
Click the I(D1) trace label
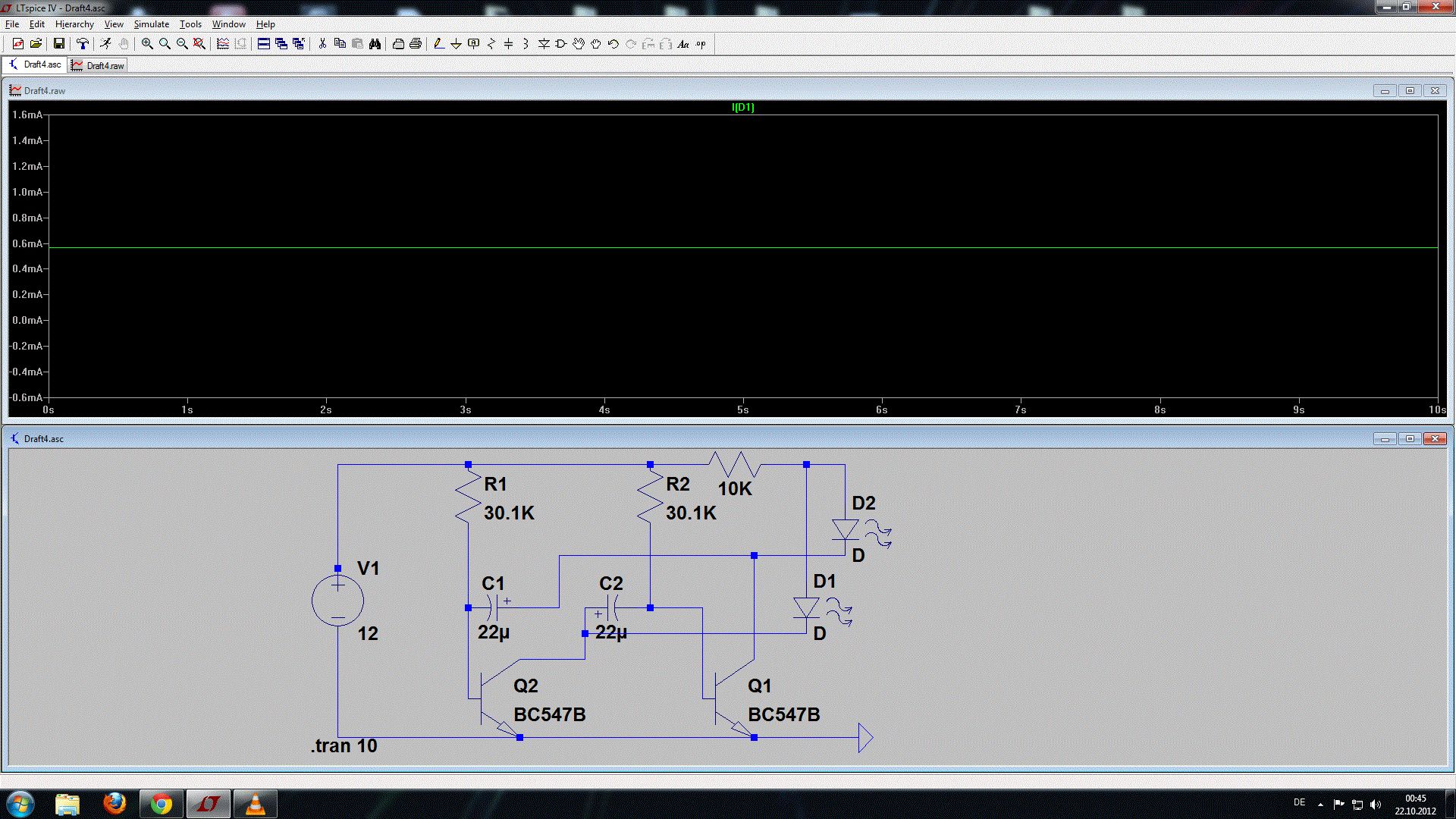pyautogui.click(x=742, y=108)
